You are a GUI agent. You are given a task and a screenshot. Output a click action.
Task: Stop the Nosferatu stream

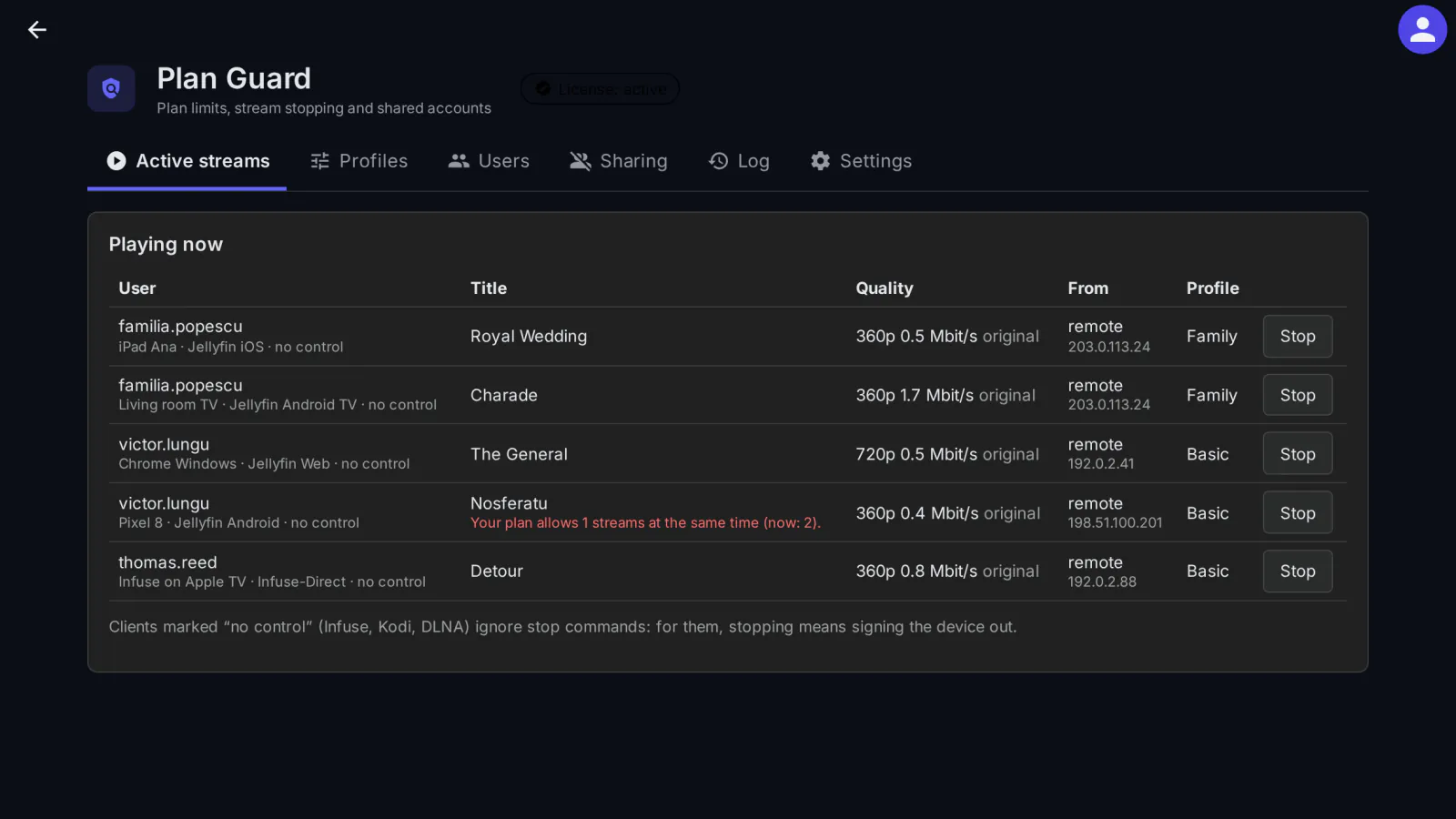click(1298, 513)
